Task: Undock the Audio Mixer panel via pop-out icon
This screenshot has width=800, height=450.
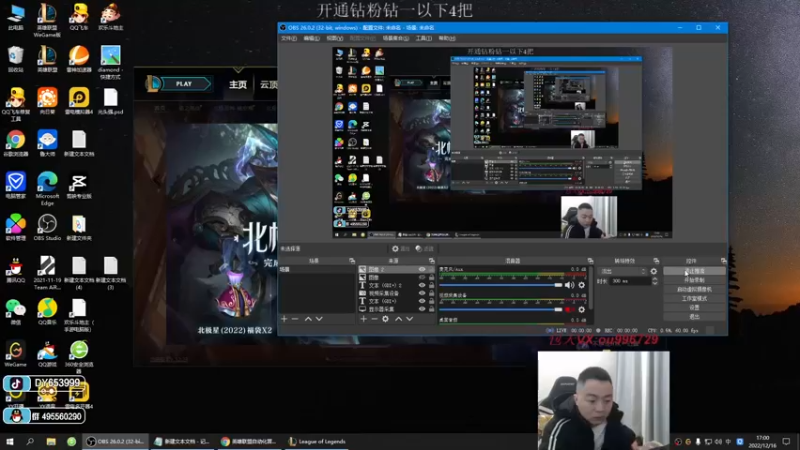Action: 590,261
